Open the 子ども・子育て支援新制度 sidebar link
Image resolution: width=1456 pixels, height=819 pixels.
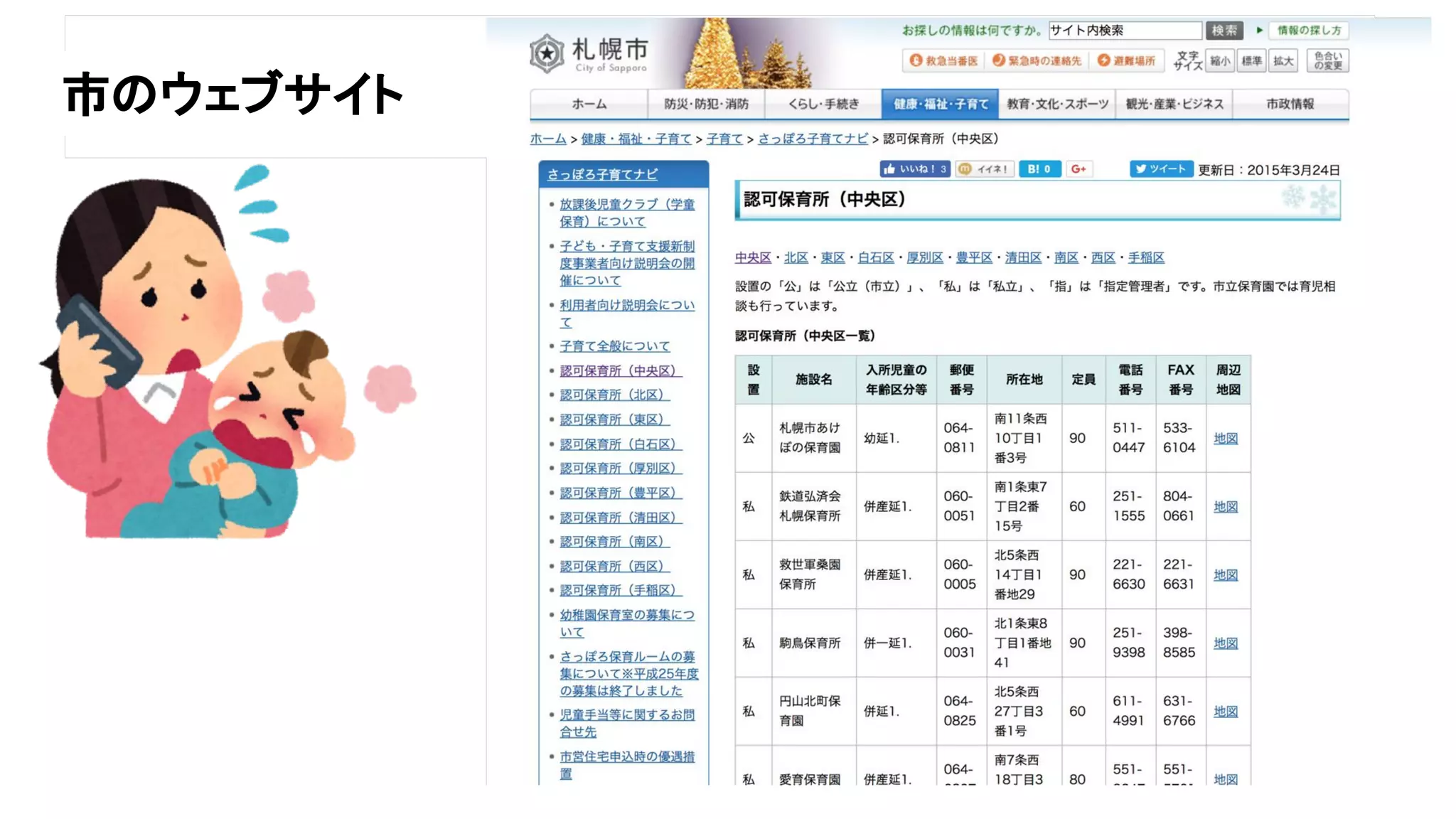click(626, 263)
